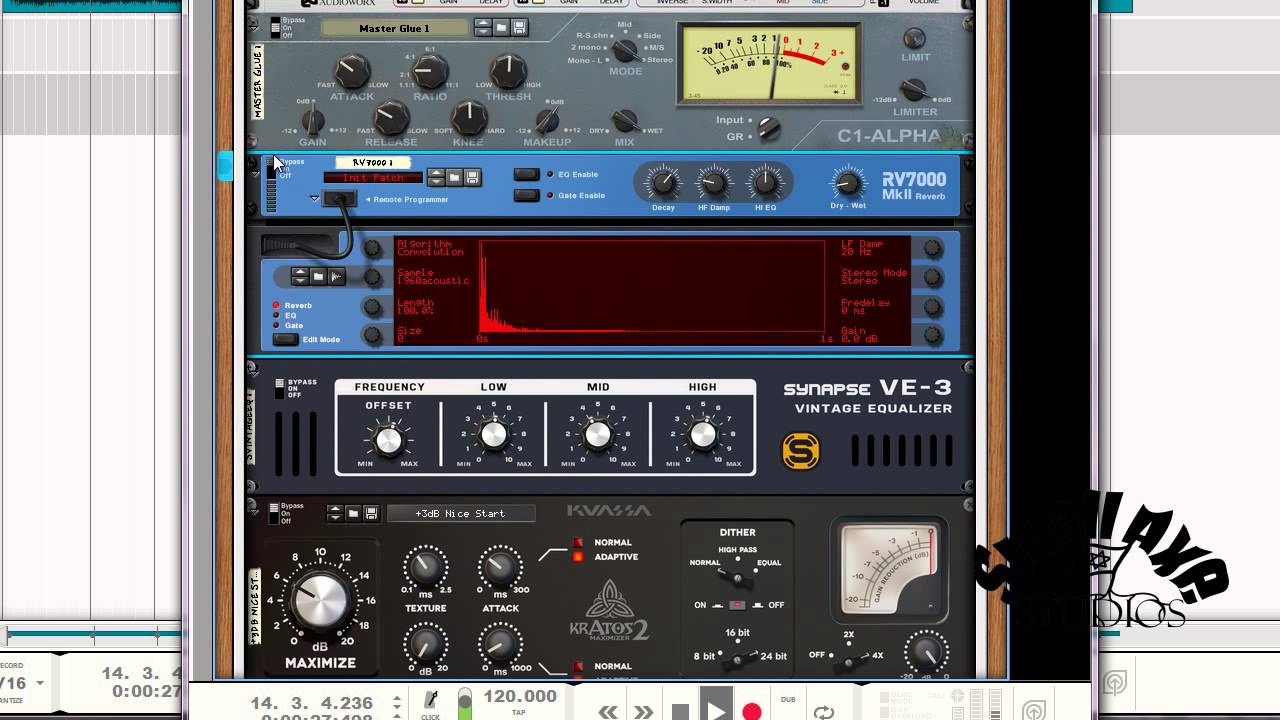The width and height of the screenshot is (1280, 720).
Task: Click the VE-3 Low knob
Action: (x=493, y=435)
